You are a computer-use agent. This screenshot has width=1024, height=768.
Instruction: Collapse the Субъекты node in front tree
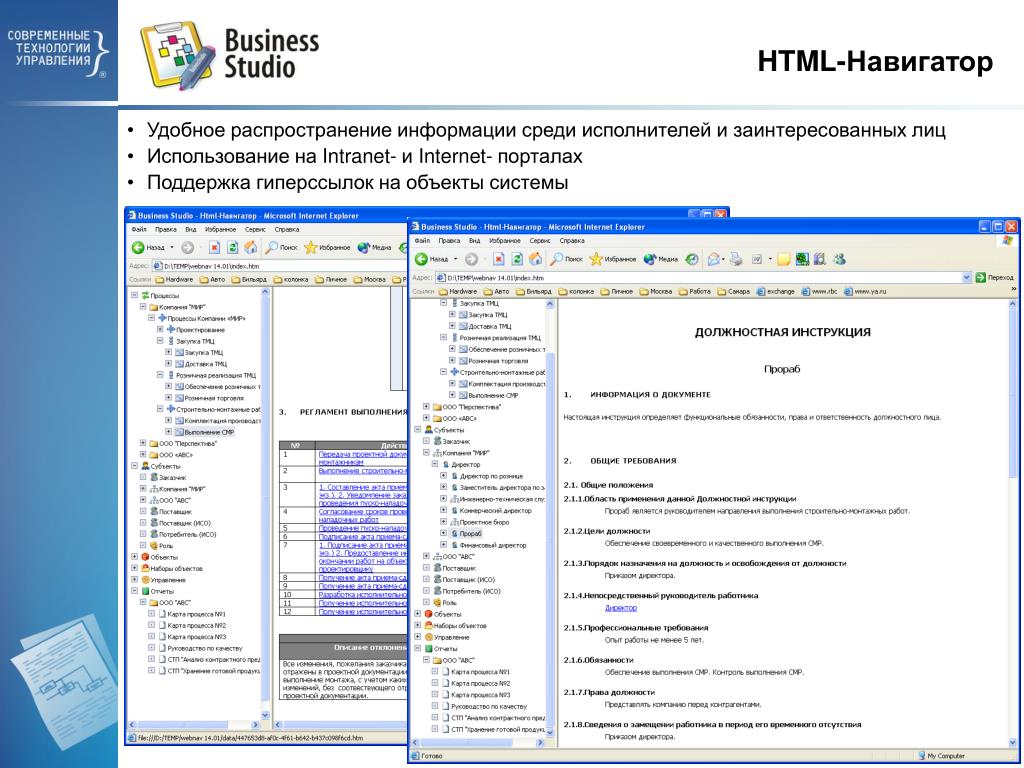pos(419,430)
